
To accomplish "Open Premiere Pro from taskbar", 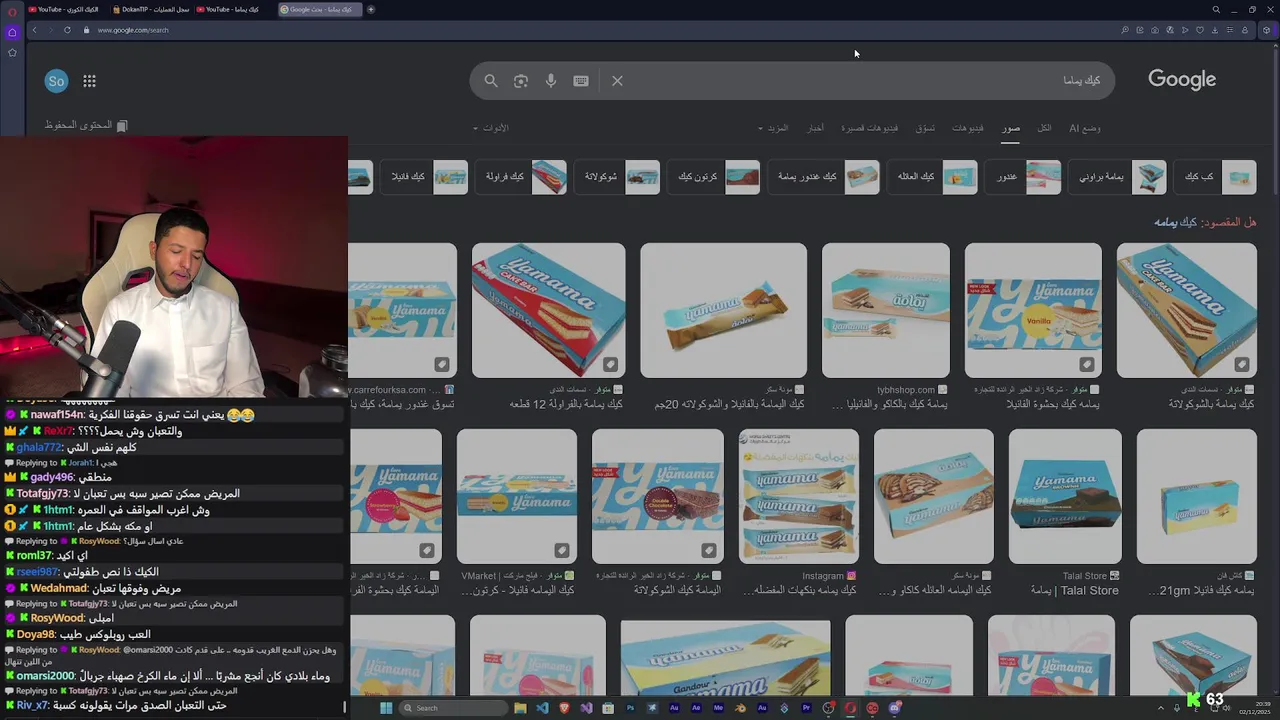I will [x=806, y=708].
